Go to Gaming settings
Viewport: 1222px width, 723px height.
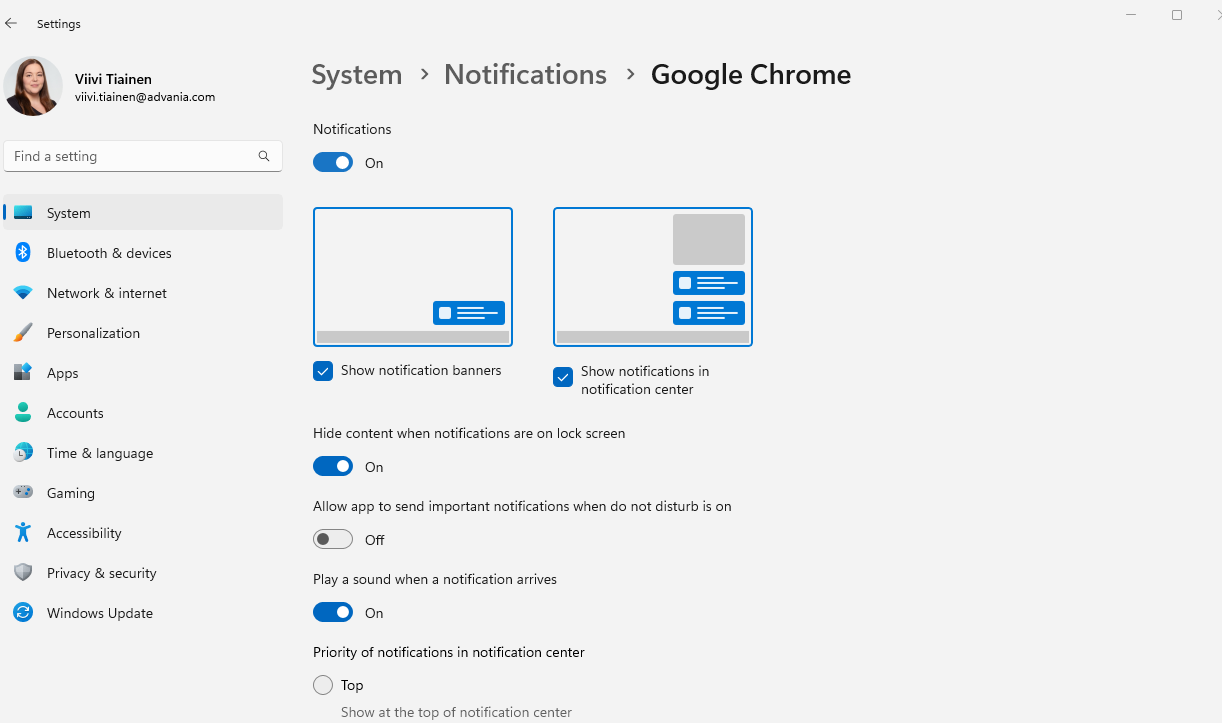[x=143, y=493]
